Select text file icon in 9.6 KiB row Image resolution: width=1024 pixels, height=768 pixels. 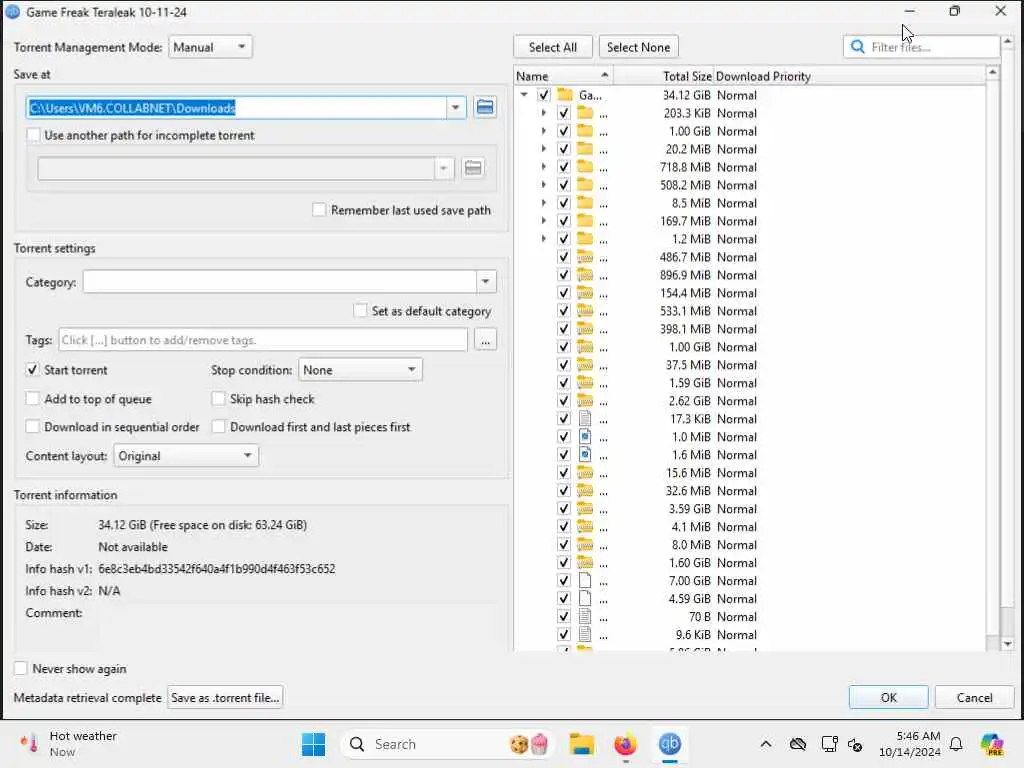585,634
